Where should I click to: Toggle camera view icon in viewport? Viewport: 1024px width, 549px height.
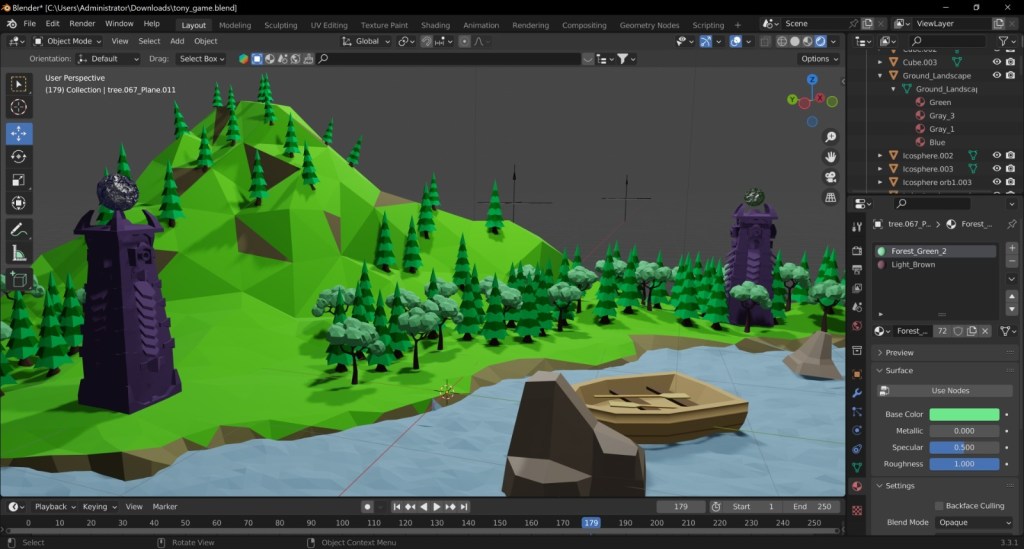click(x=830, y=177)
